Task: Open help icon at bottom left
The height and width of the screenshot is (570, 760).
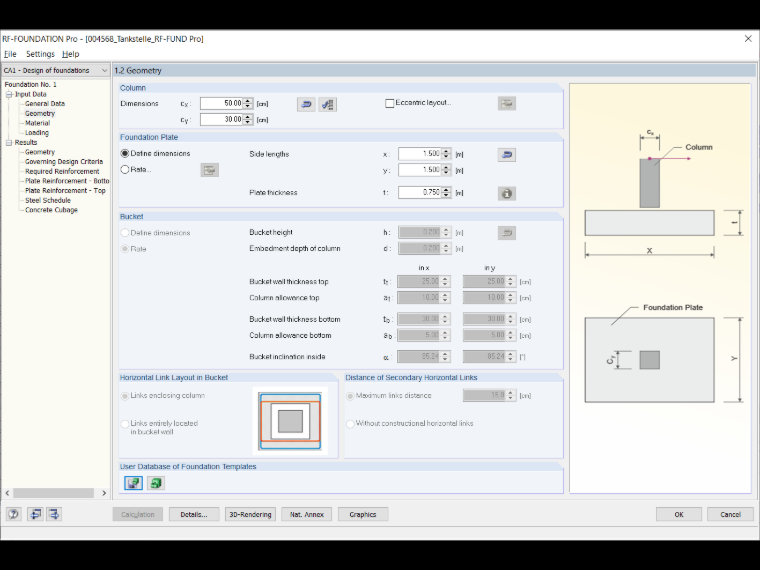Action: [14, 514]
